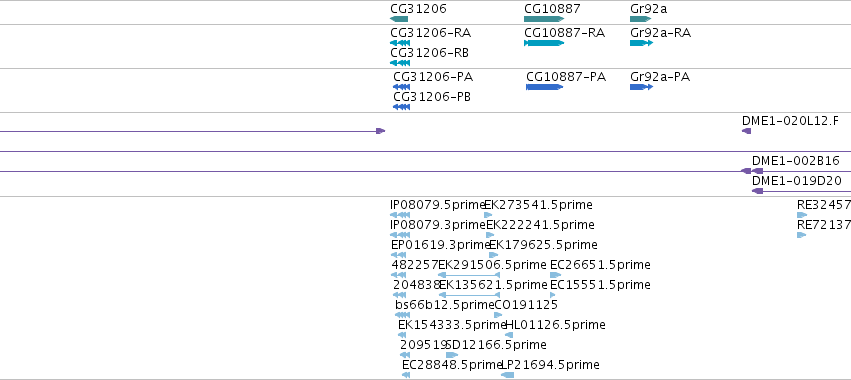This screenshot has width=851, height=380.
Task: Select the SD12166.5prime EST glyph
Action: 452,355
